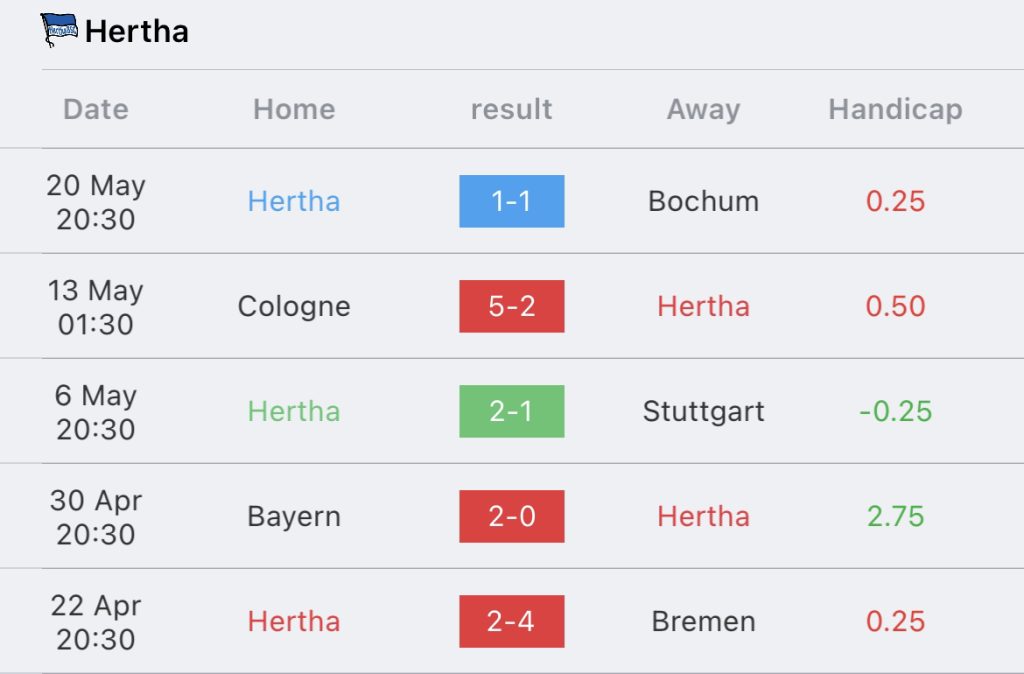Viewport: 1024px width, 674px height.
Task: Open the red 2-4 result badge
Action: (x=511, y=621)
